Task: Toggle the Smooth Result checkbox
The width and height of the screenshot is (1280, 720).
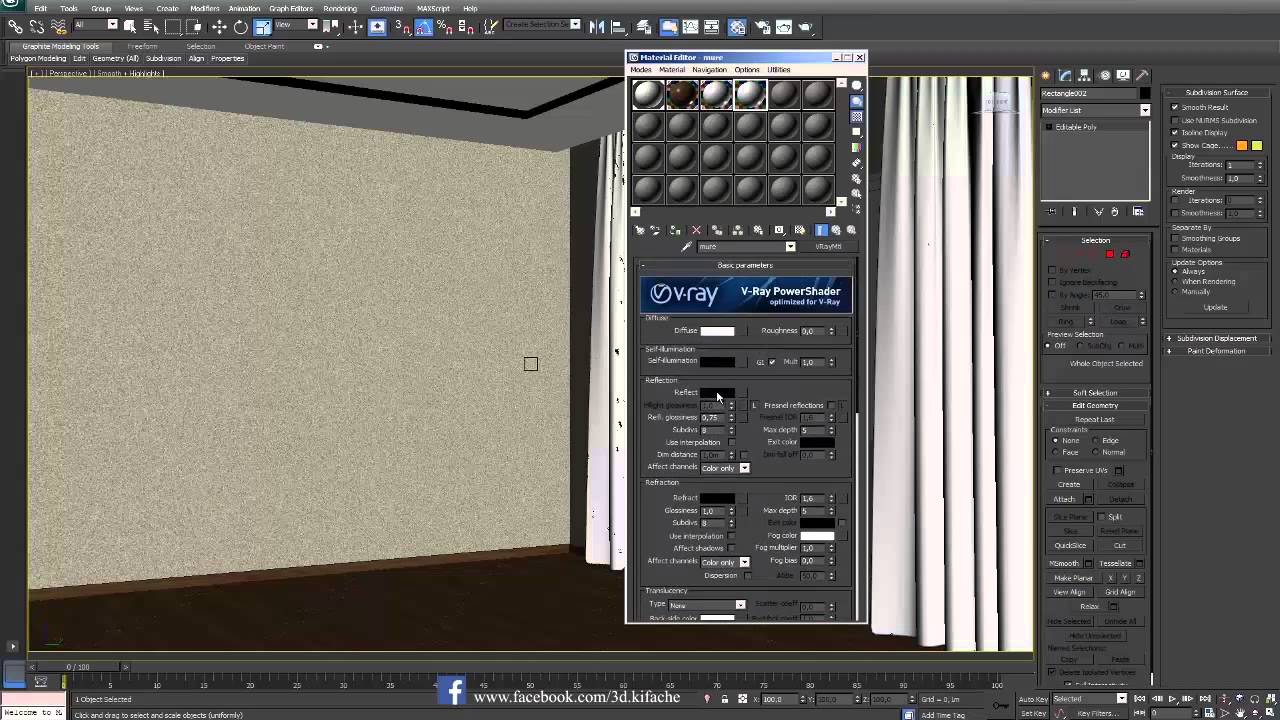Action: tap(1175, 107)
